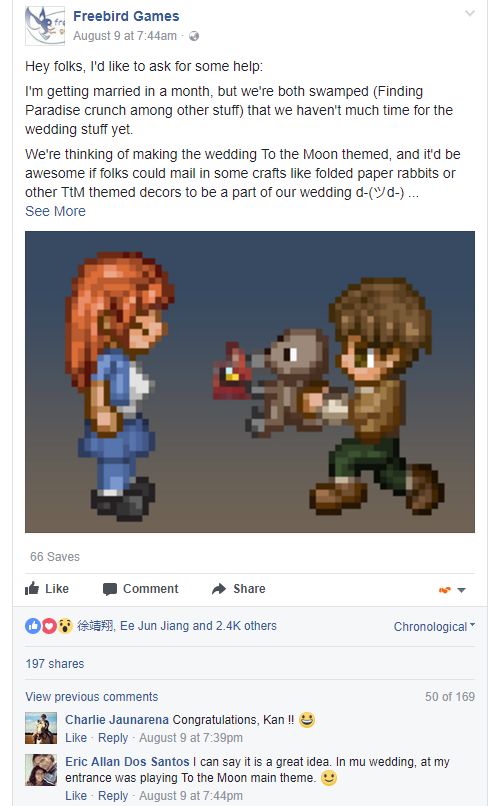
Task: Click the heart Love reaction icon
Action: pos(49,626)
